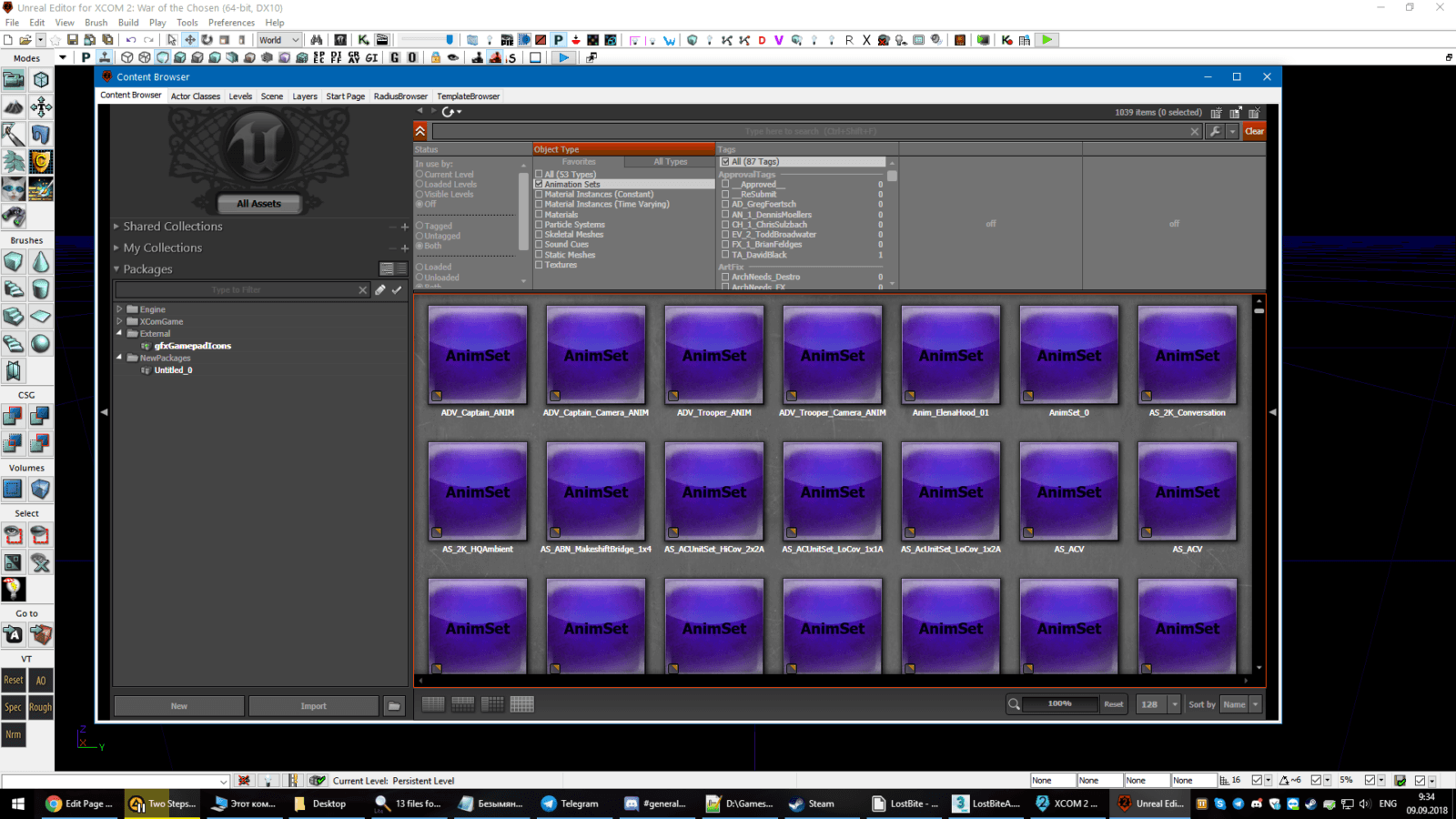Select Tagged radio option in Status
The image size is (1456, 819).
pyautogui.click(x=420, y=226)
